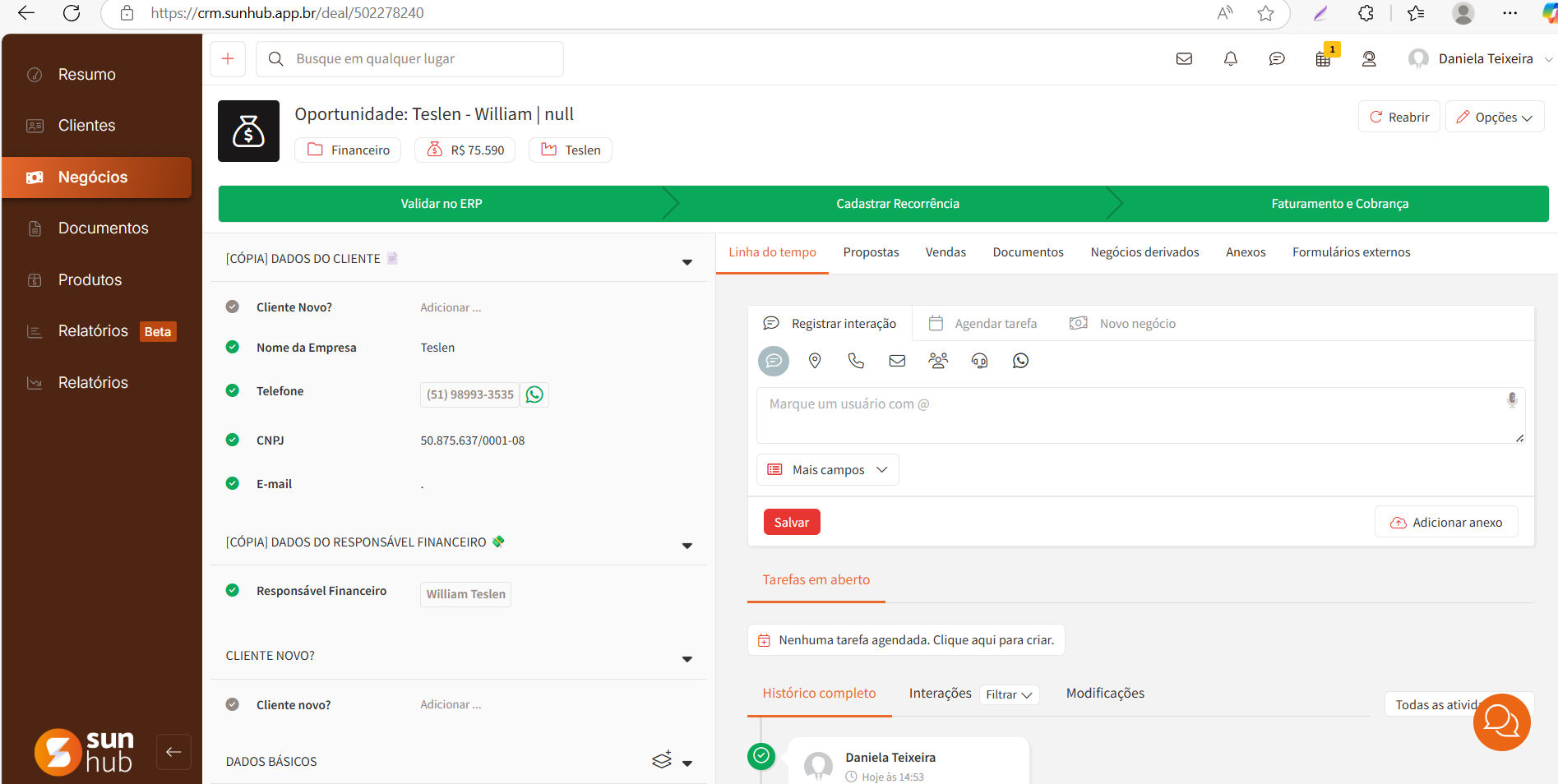Open the Opções dropdown menu

[x=1494, y=118]
